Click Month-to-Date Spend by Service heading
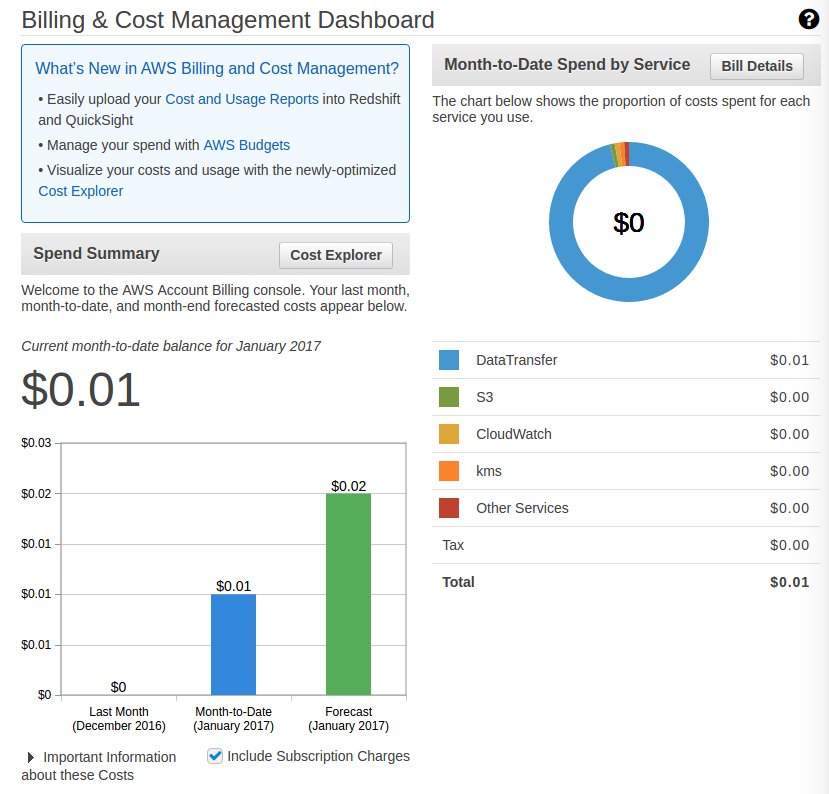The height and width of the screenshot is (794, 829). (567, 64)
